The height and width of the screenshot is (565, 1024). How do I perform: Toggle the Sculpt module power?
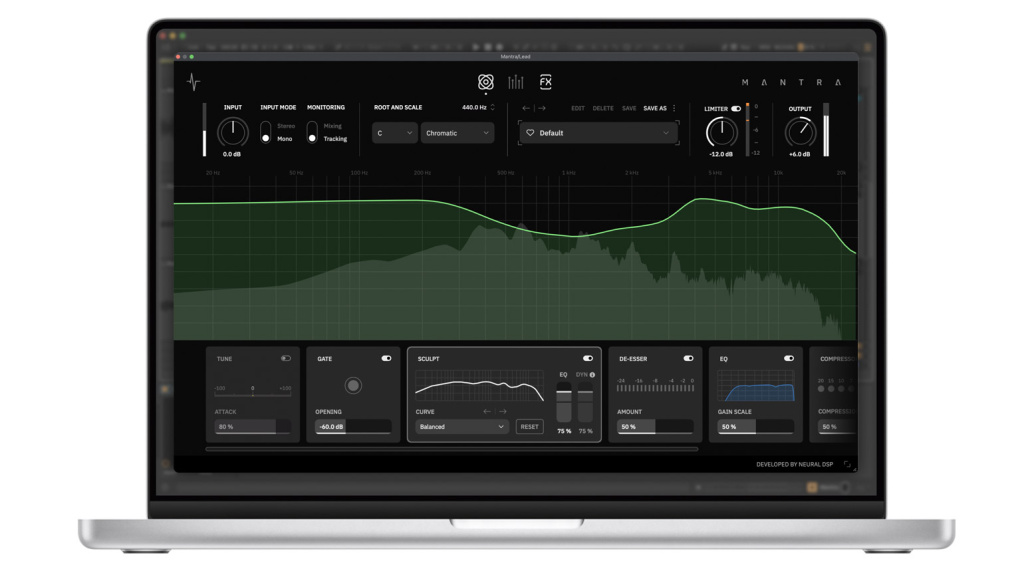(588, 359)
